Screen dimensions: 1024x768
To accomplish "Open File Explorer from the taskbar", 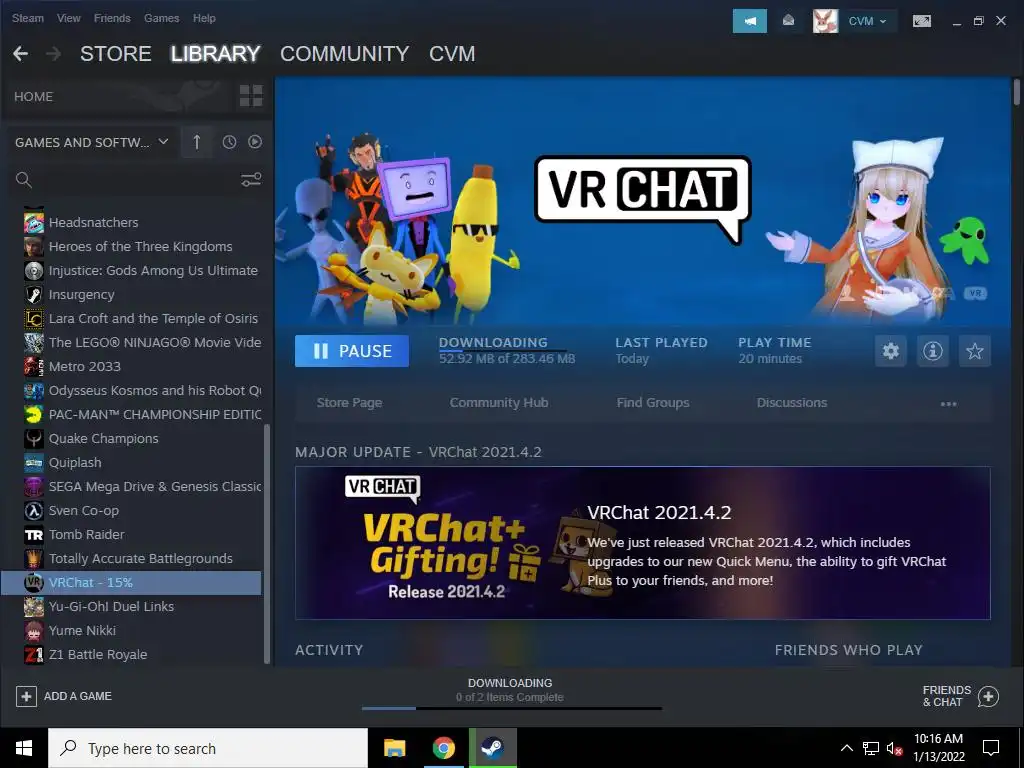I will (394, 748).
